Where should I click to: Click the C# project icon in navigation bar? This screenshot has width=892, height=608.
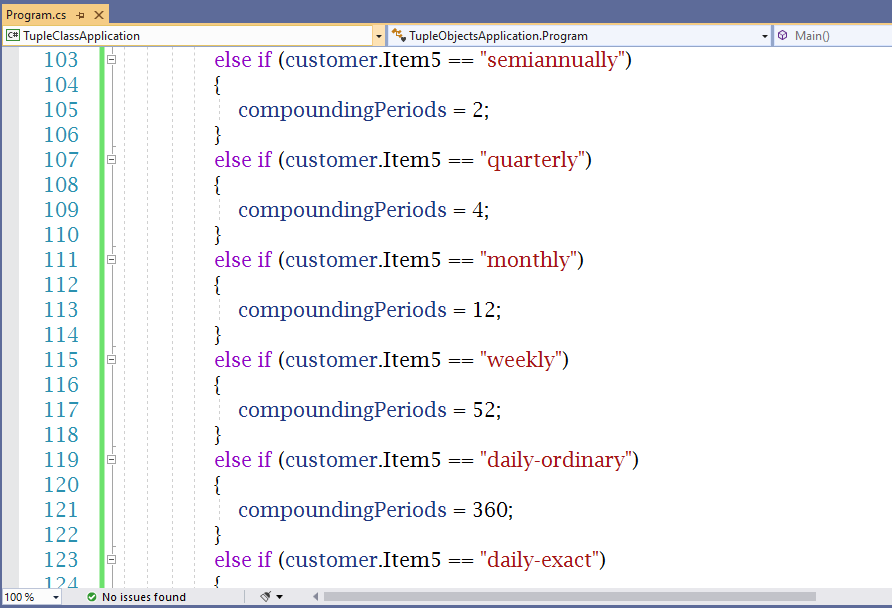tap(13, 36)
